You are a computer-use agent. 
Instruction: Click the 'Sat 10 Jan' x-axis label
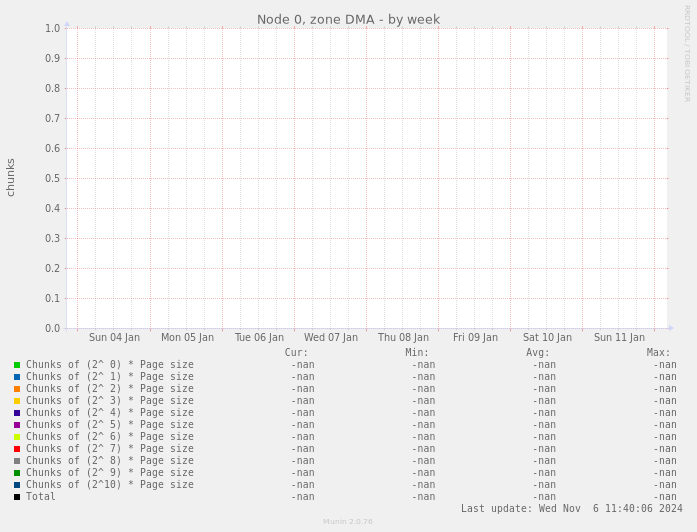click(x=547, y=338)
